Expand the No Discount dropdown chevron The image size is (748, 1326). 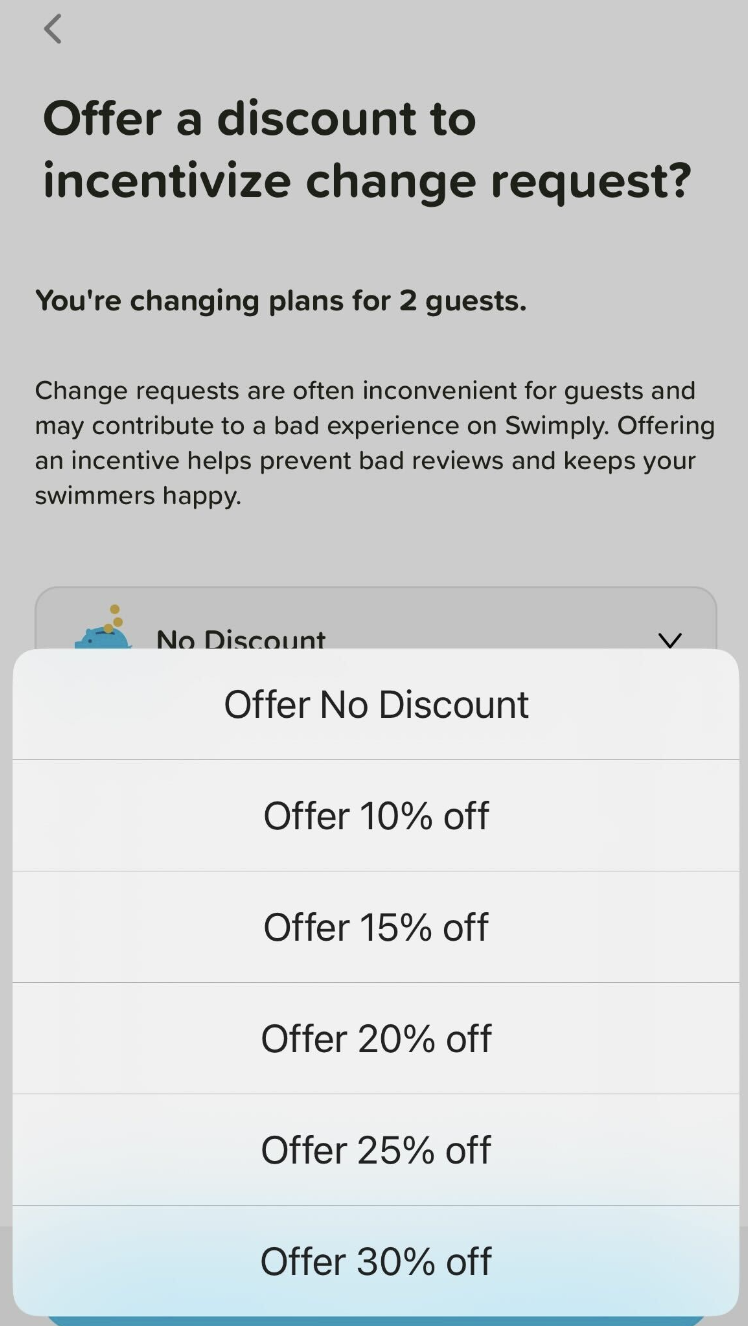[670, 638]
